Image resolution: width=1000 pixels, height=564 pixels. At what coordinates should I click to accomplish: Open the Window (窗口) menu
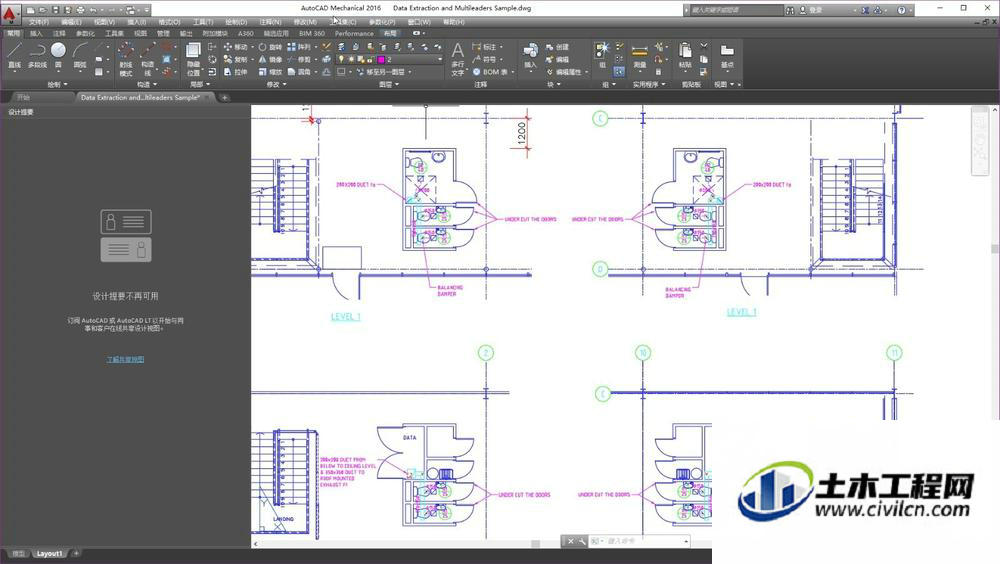pyautogui.click(x=419, y=22)
